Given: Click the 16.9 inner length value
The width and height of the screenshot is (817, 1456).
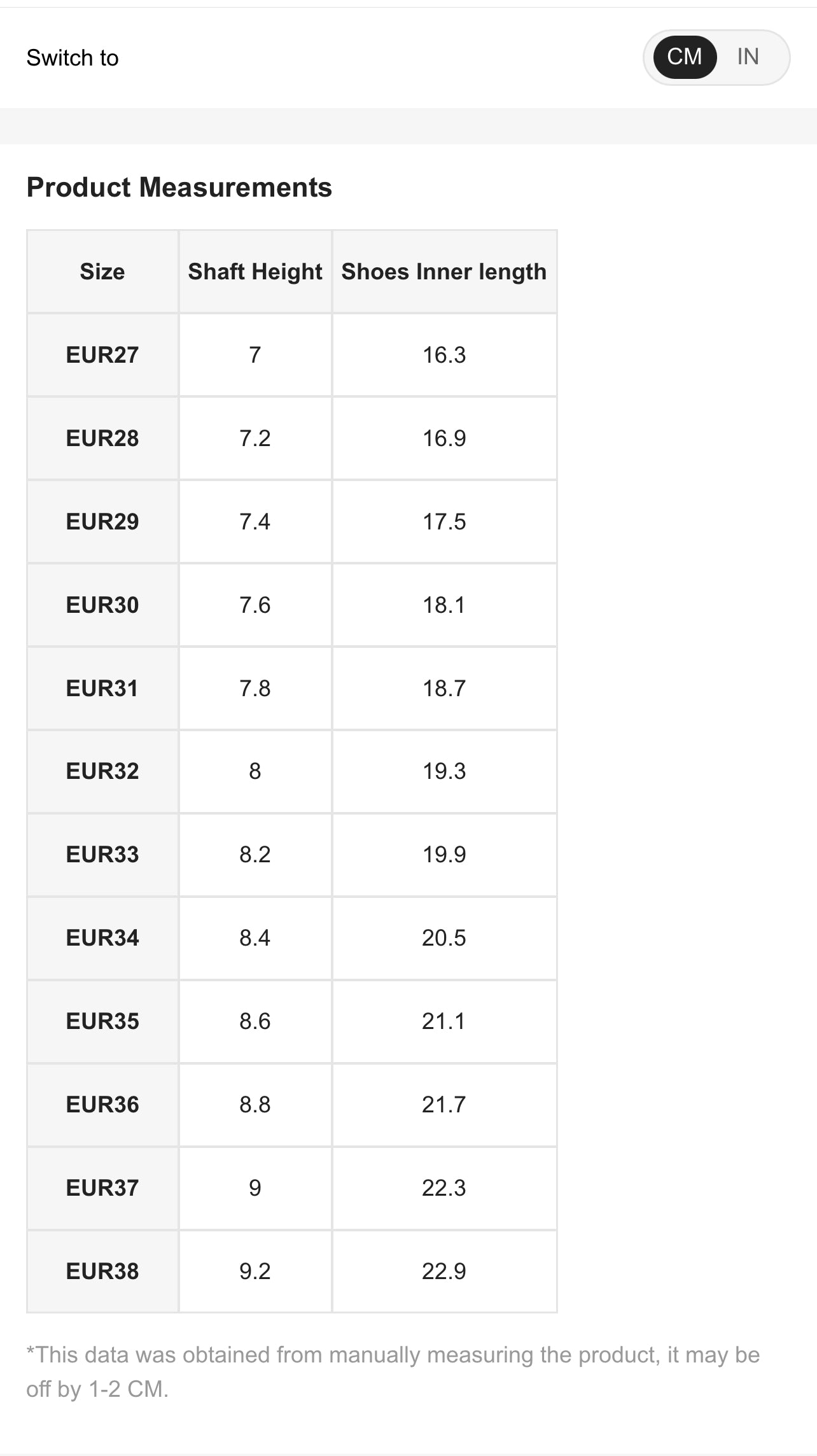Looking at the screenshot, I should [x=444, y=438].
